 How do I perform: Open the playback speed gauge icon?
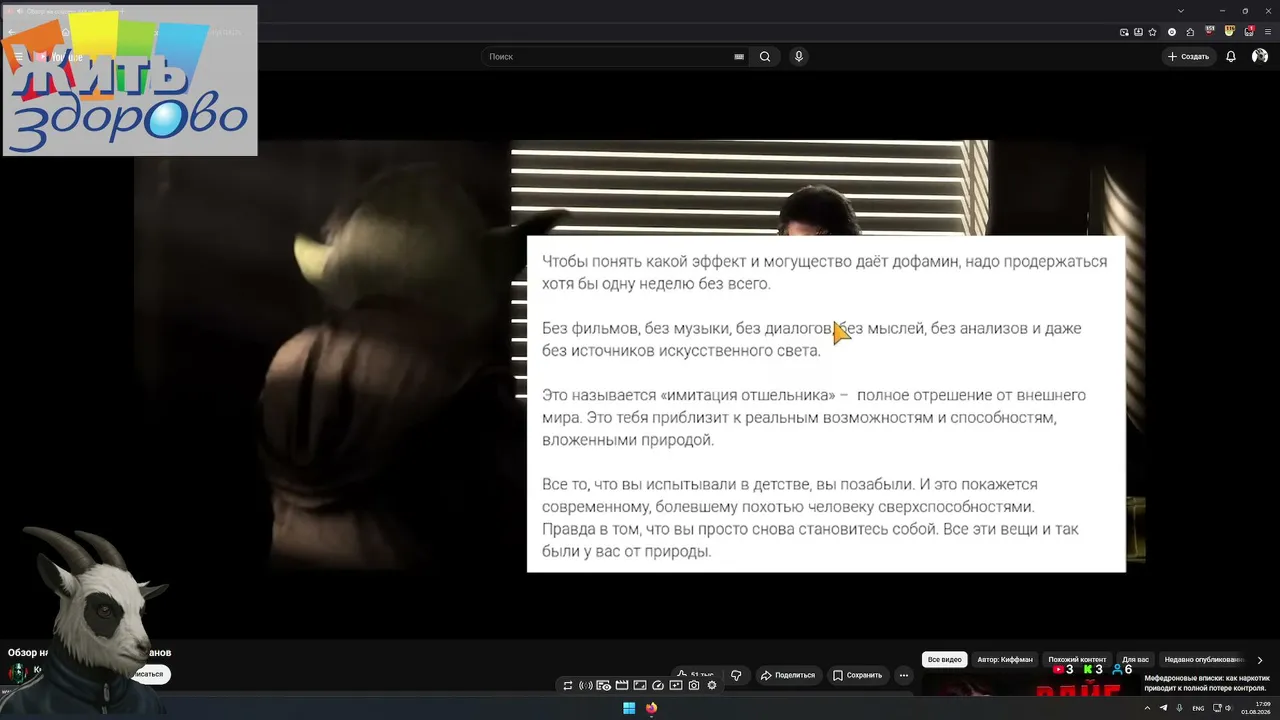658,685
